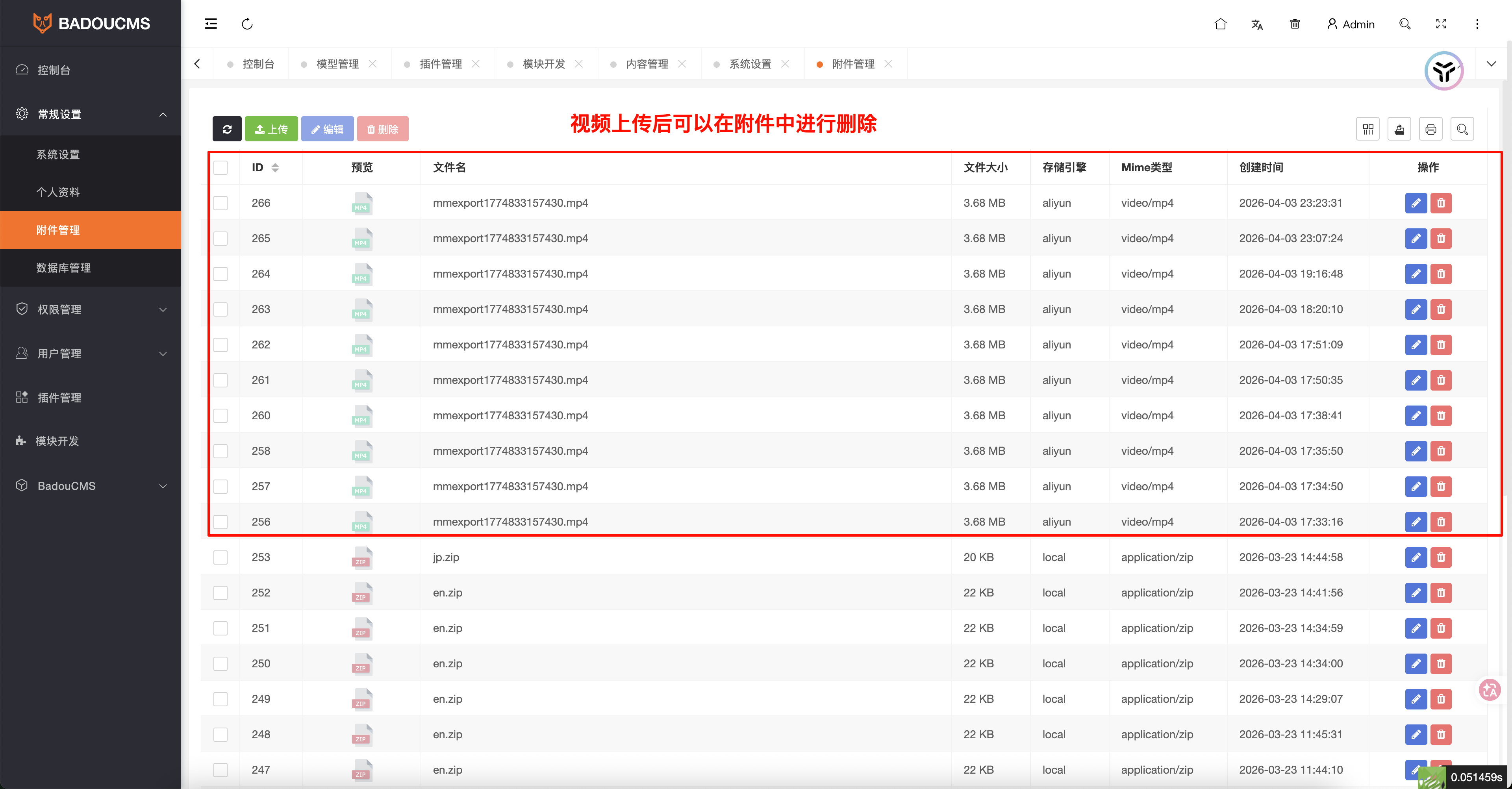The width and height of the screenshot is (1512, 789).
Task: Delete attachment row 266 with trash icon
Action: point(1441,203)
